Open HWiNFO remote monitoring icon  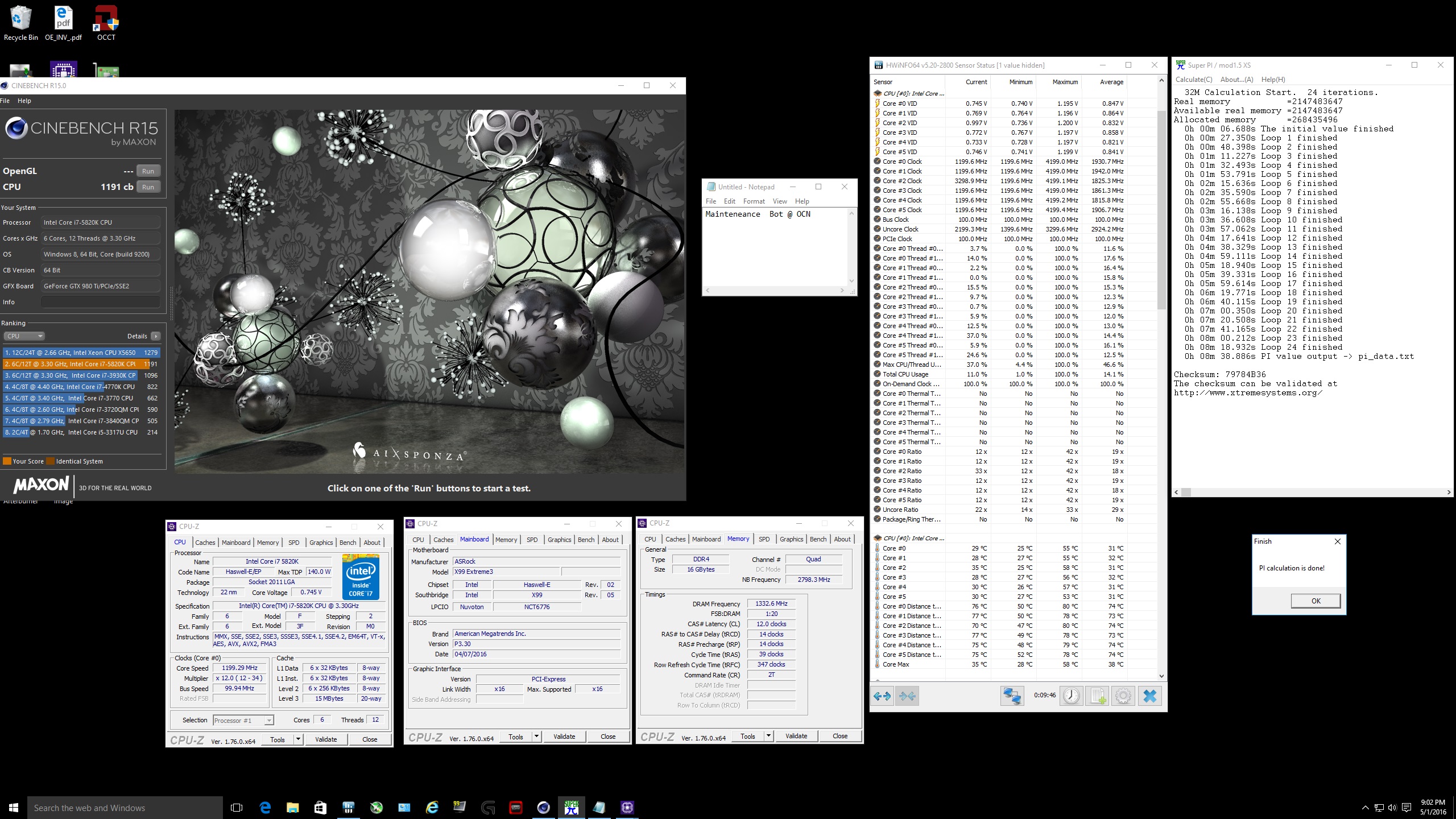1012,696
